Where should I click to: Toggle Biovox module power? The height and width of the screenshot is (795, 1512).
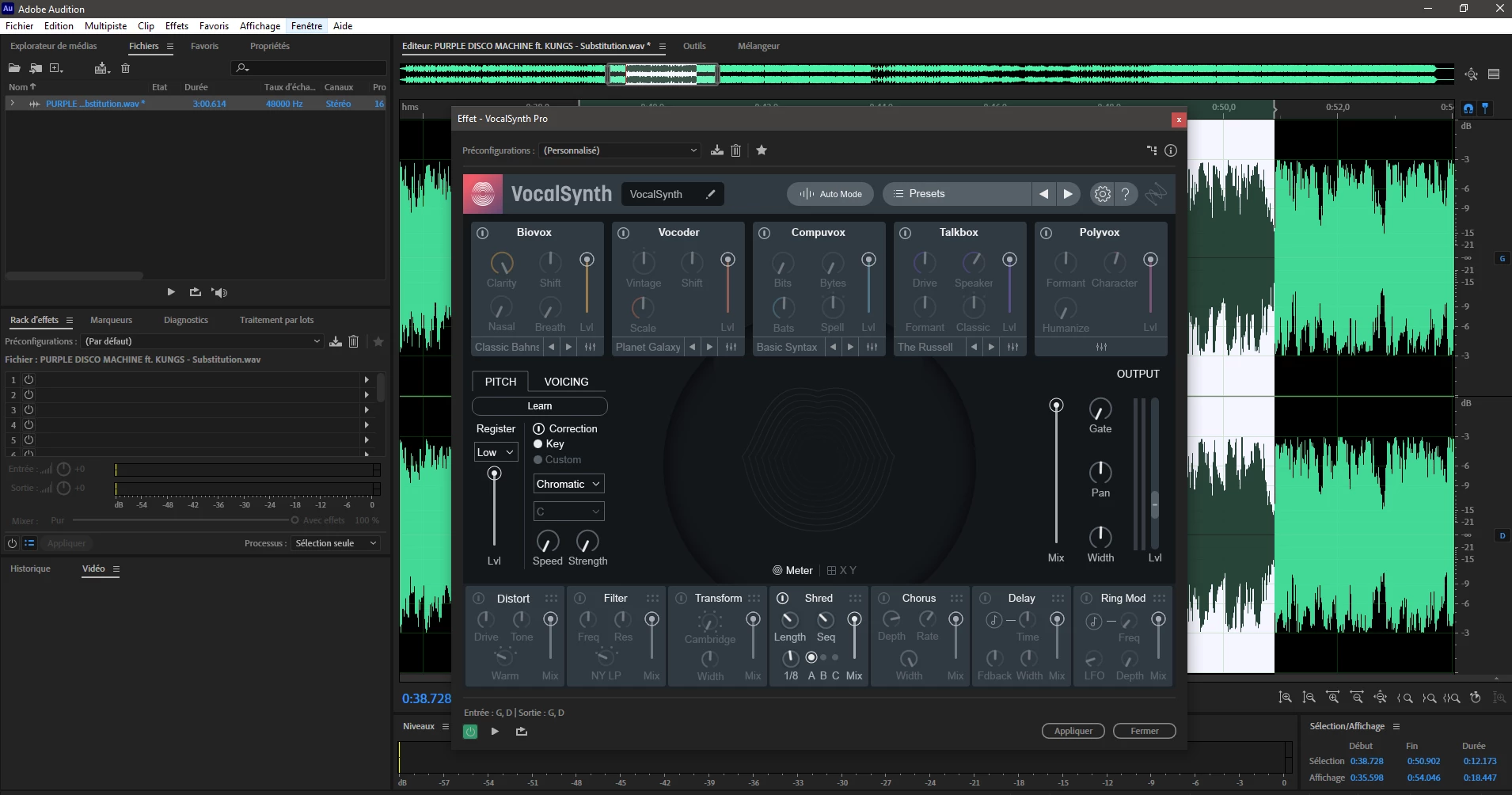pyautogui.click(x=482, y=233)
